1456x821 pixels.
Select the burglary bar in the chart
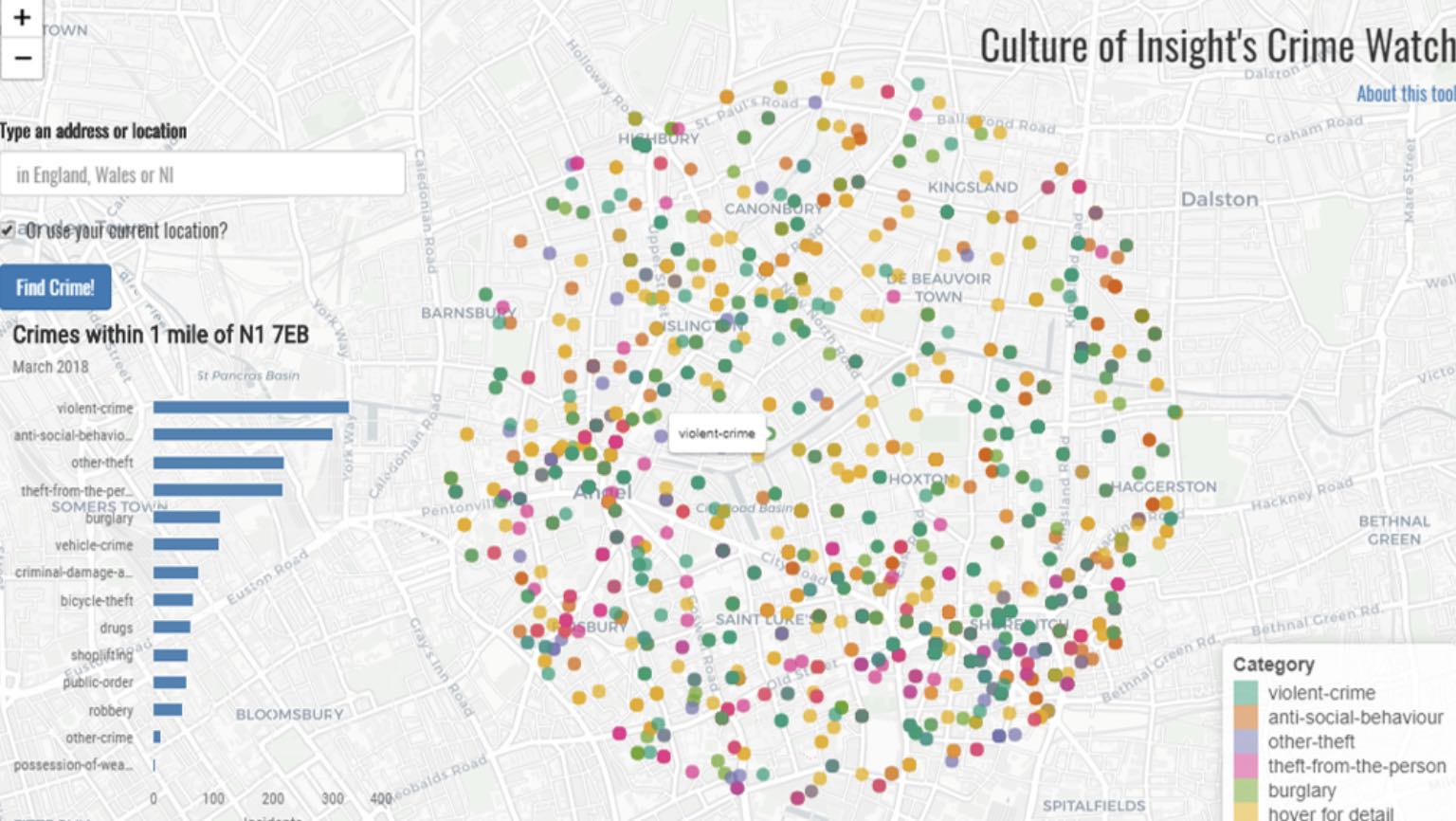tap(186, 518)
